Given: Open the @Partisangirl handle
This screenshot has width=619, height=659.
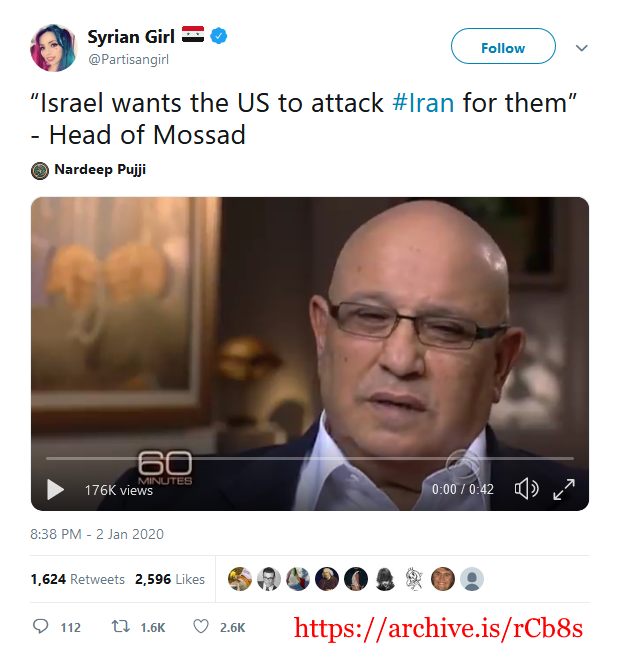Looking at the screenshot, I should tap(128, 59).
